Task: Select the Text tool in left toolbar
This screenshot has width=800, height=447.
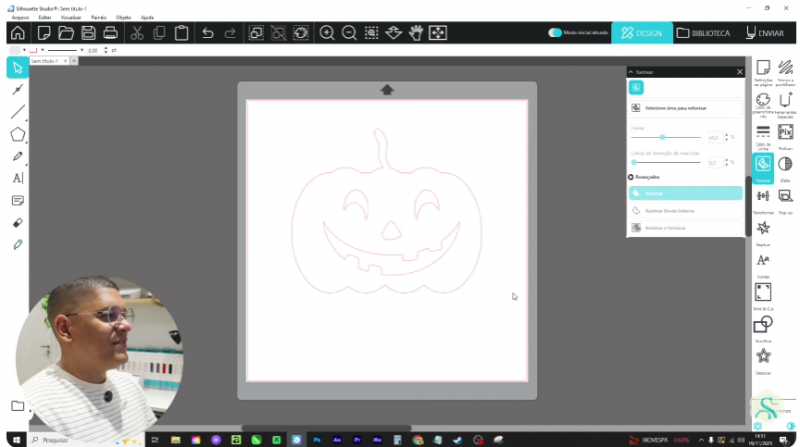Action: pyautogui.click(x=17, y=178)
